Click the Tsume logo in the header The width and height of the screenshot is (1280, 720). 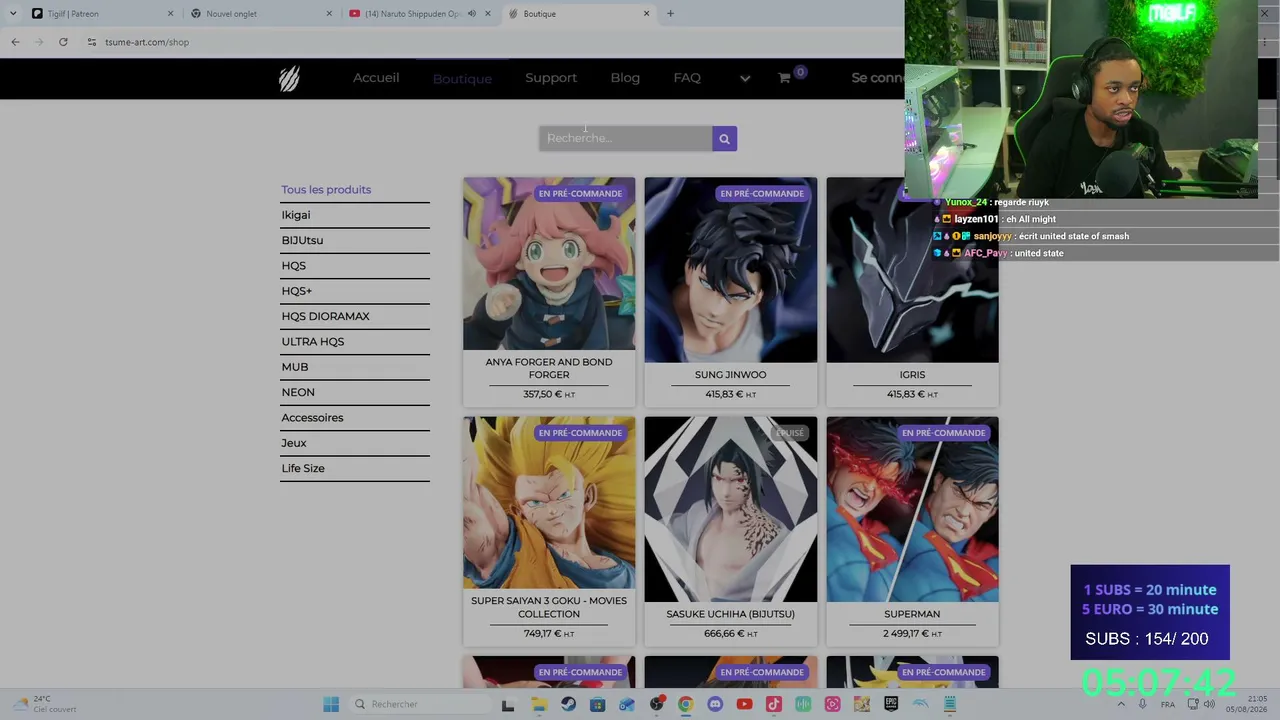[x=289, y=78]
